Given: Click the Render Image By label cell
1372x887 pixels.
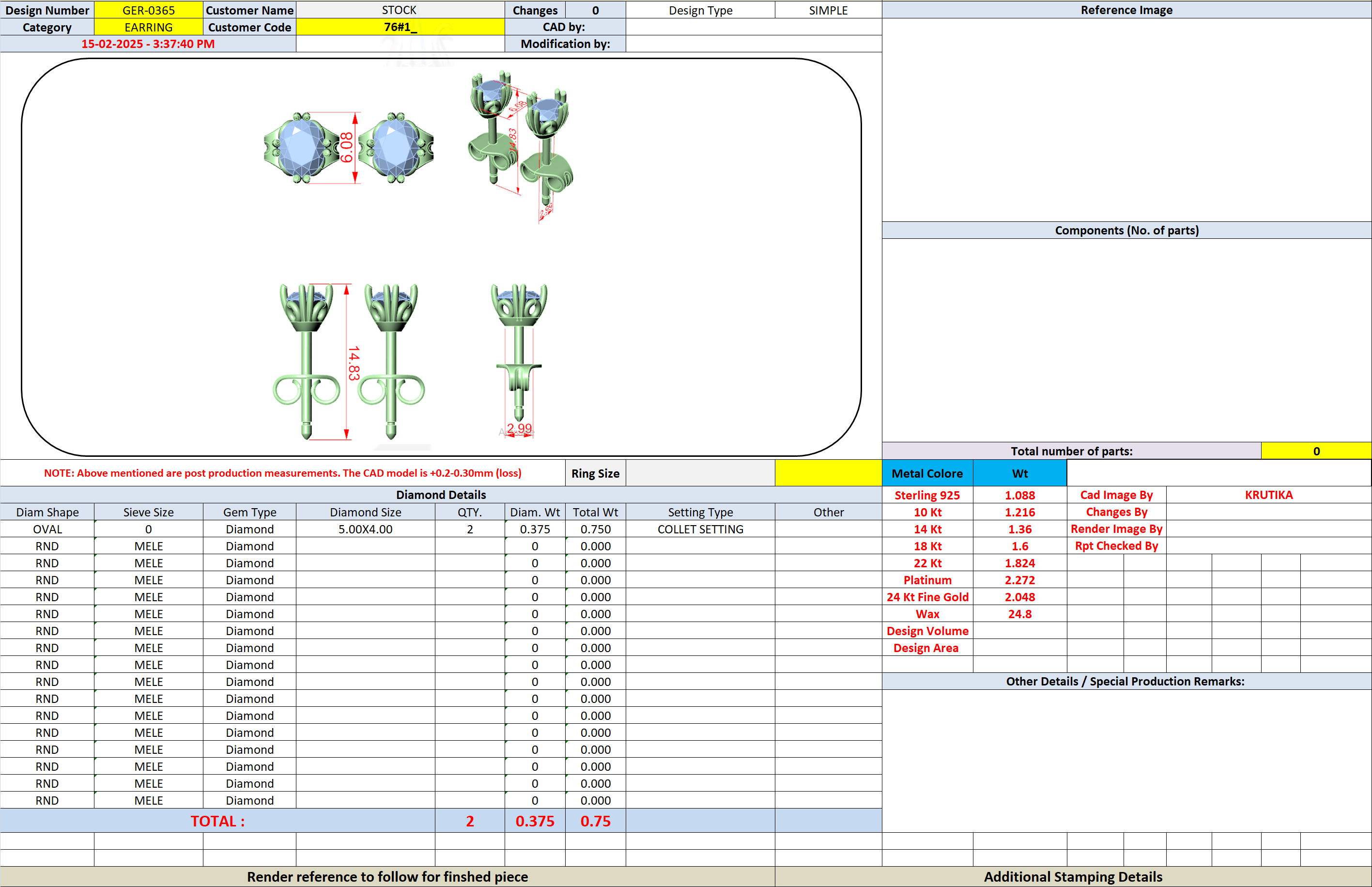Looking at the screenshot, I should [1116, 529].
